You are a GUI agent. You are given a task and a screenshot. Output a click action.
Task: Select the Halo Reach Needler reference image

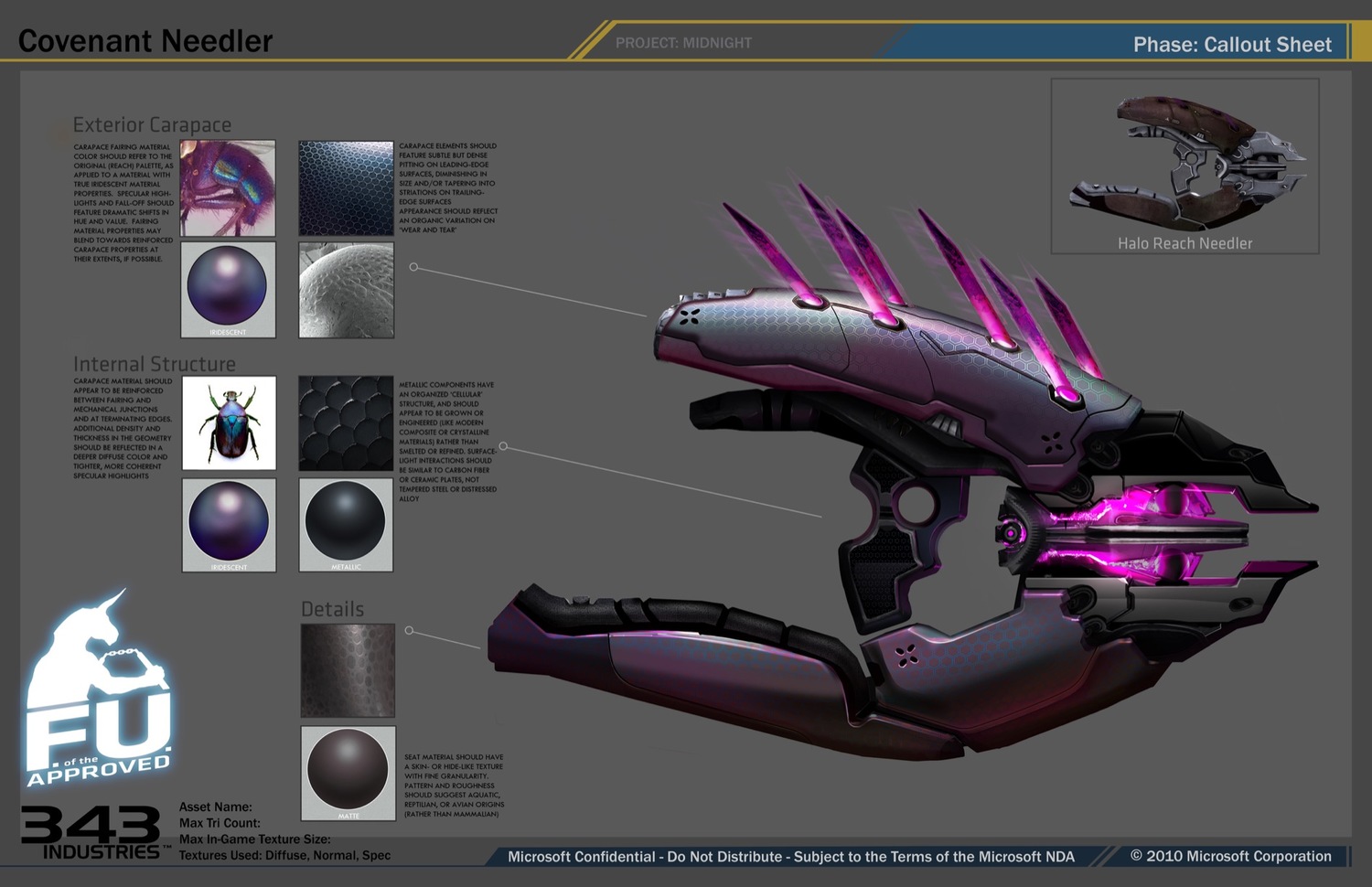1184,166
